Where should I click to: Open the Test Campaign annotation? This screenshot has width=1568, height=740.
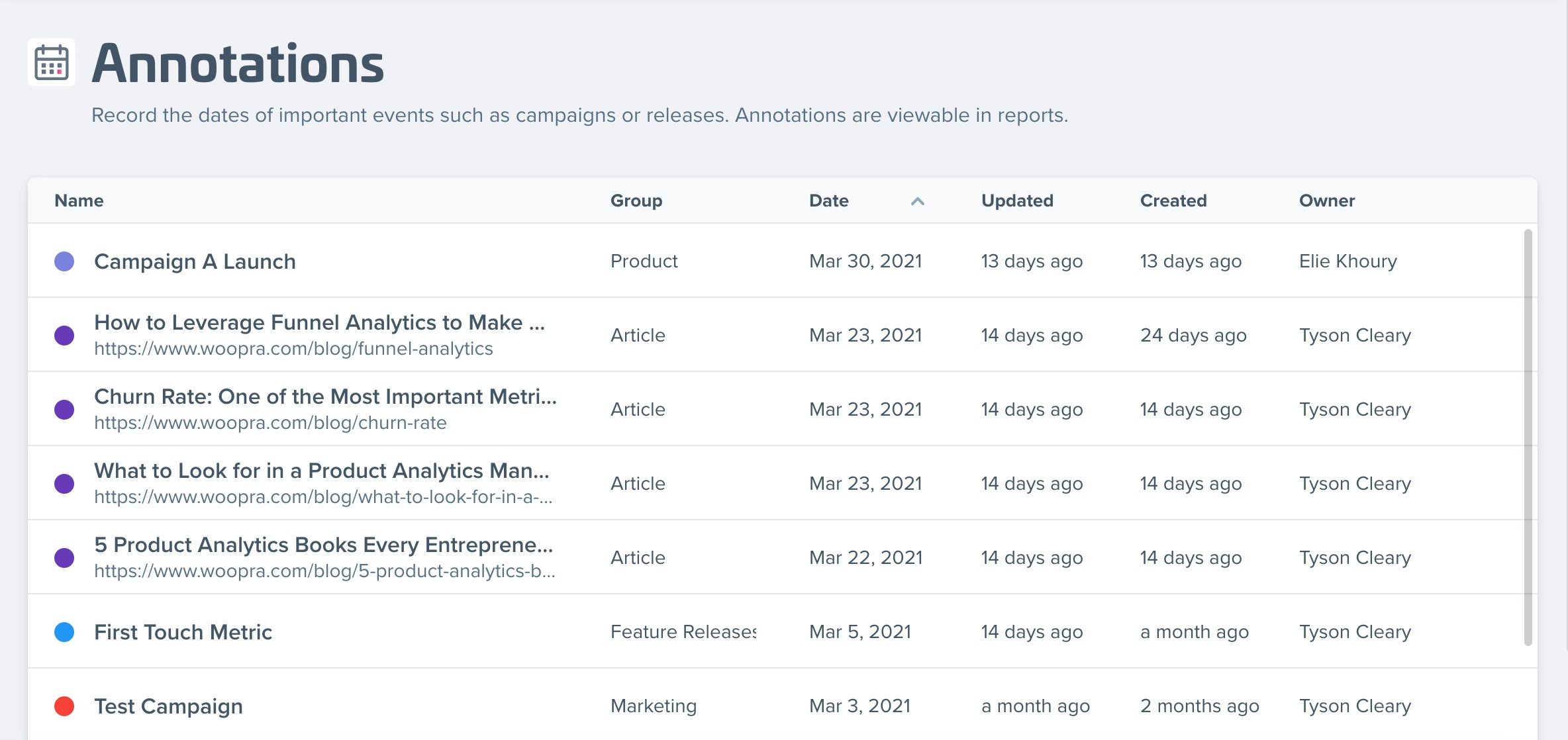[x=168, y=706]
